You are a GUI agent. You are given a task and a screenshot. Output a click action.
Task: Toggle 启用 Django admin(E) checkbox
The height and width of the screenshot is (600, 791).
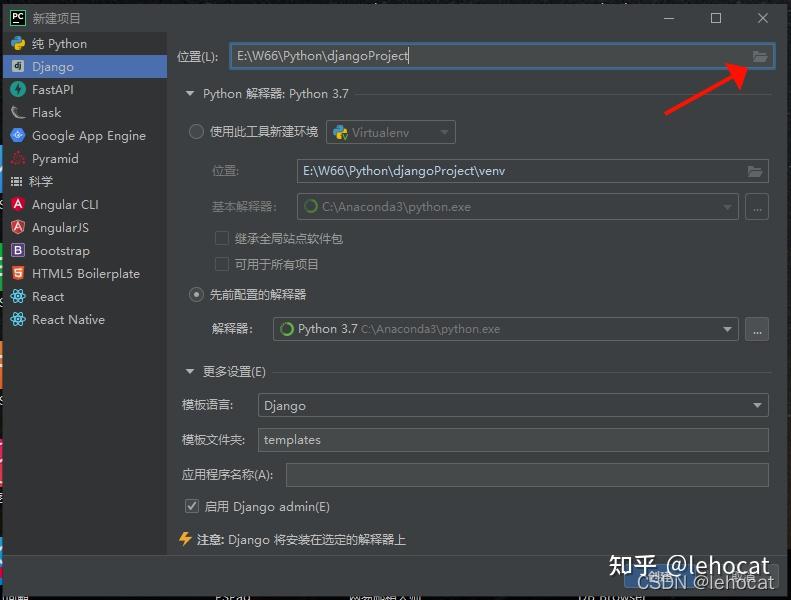192,506
